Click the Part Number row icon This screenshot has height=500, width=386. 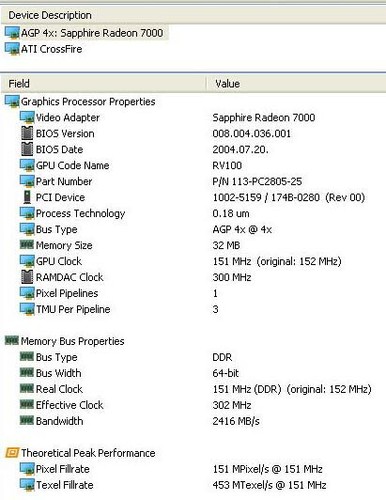(x=27, y=181)
